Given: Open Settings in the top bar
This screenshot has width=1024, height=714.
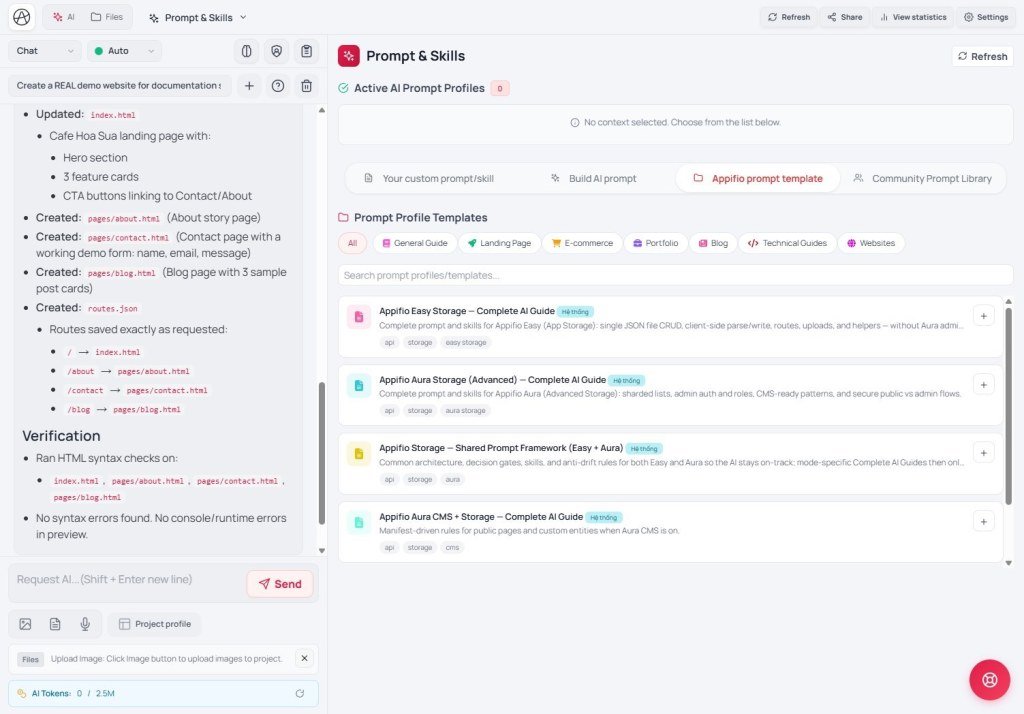Looking at the screenshot, I should (x=986, y=17).
